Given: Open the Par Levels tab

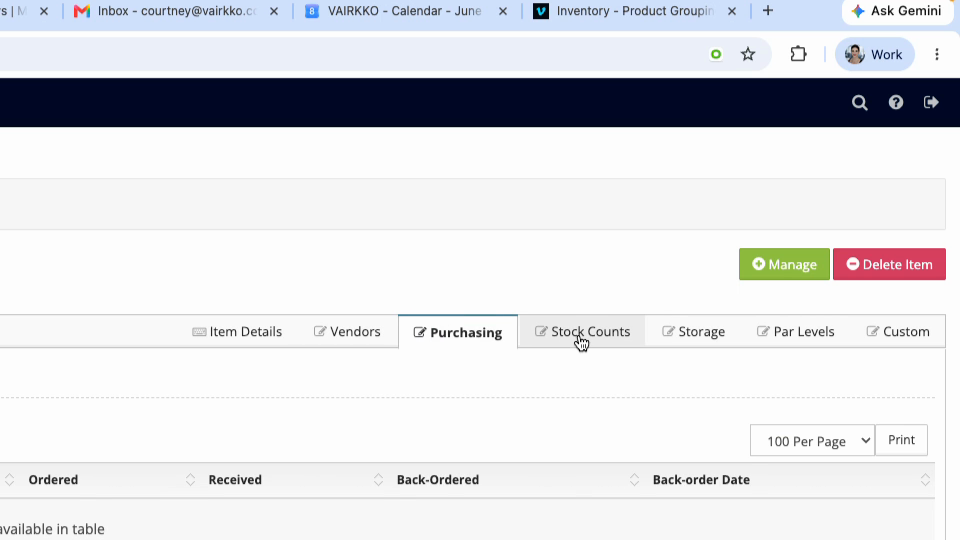Looking at the screenshot, I should click(x=795, y=331).
